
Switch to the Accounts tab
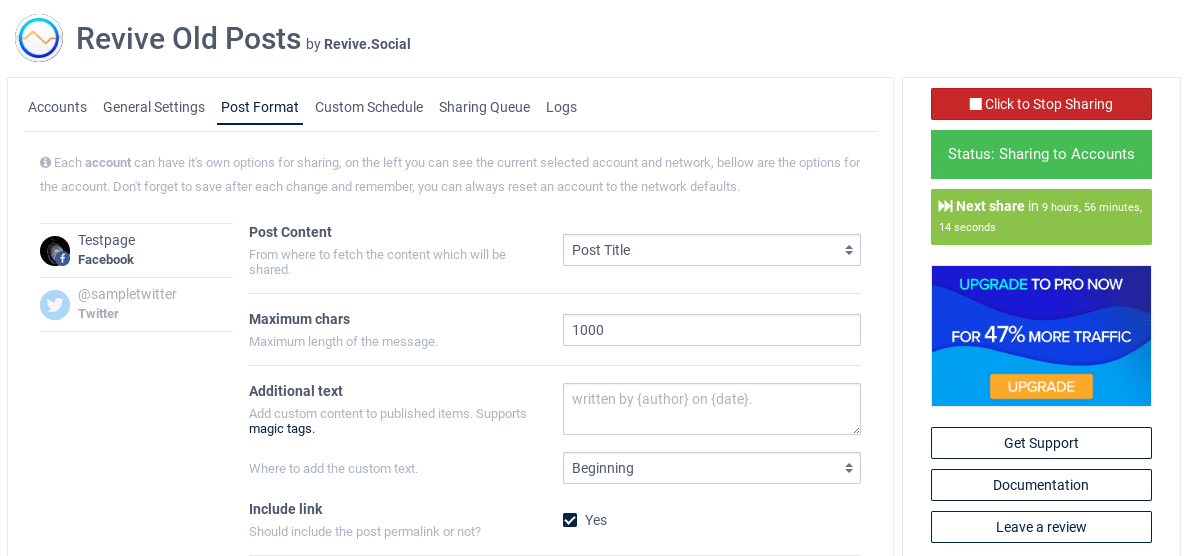57,107
